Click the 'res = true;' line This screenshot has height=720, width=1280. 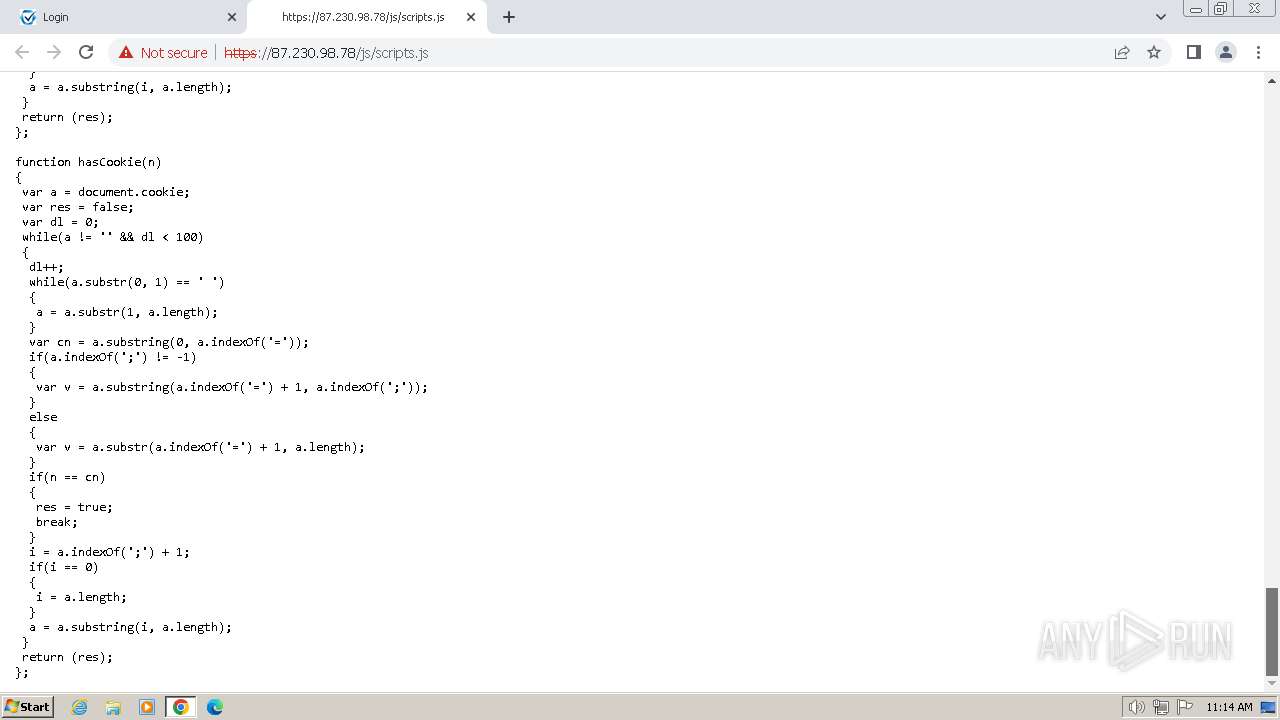pyautogui.click(x=74, y=507)
